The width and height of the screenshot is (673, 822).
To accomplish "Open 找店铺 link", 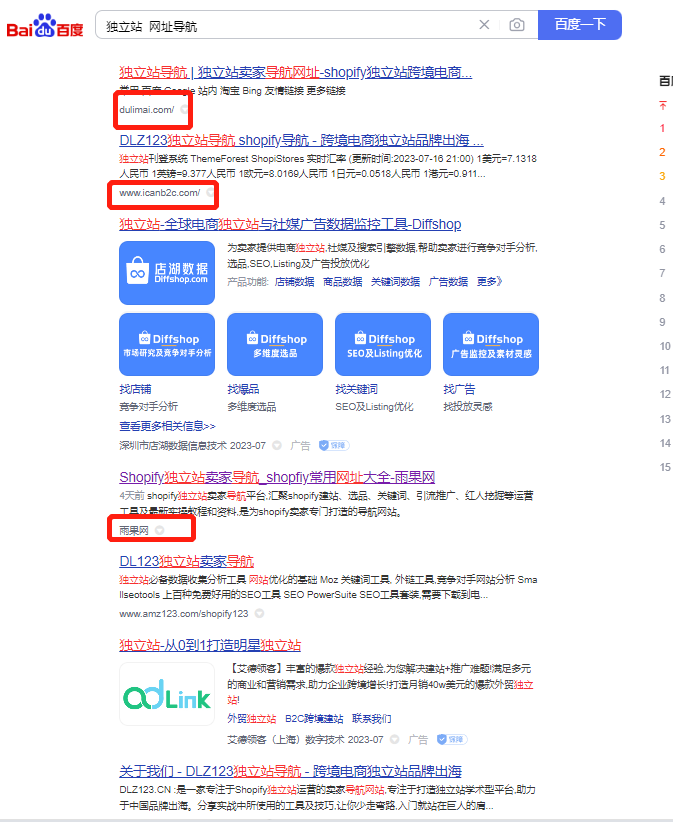I will 135,389.
